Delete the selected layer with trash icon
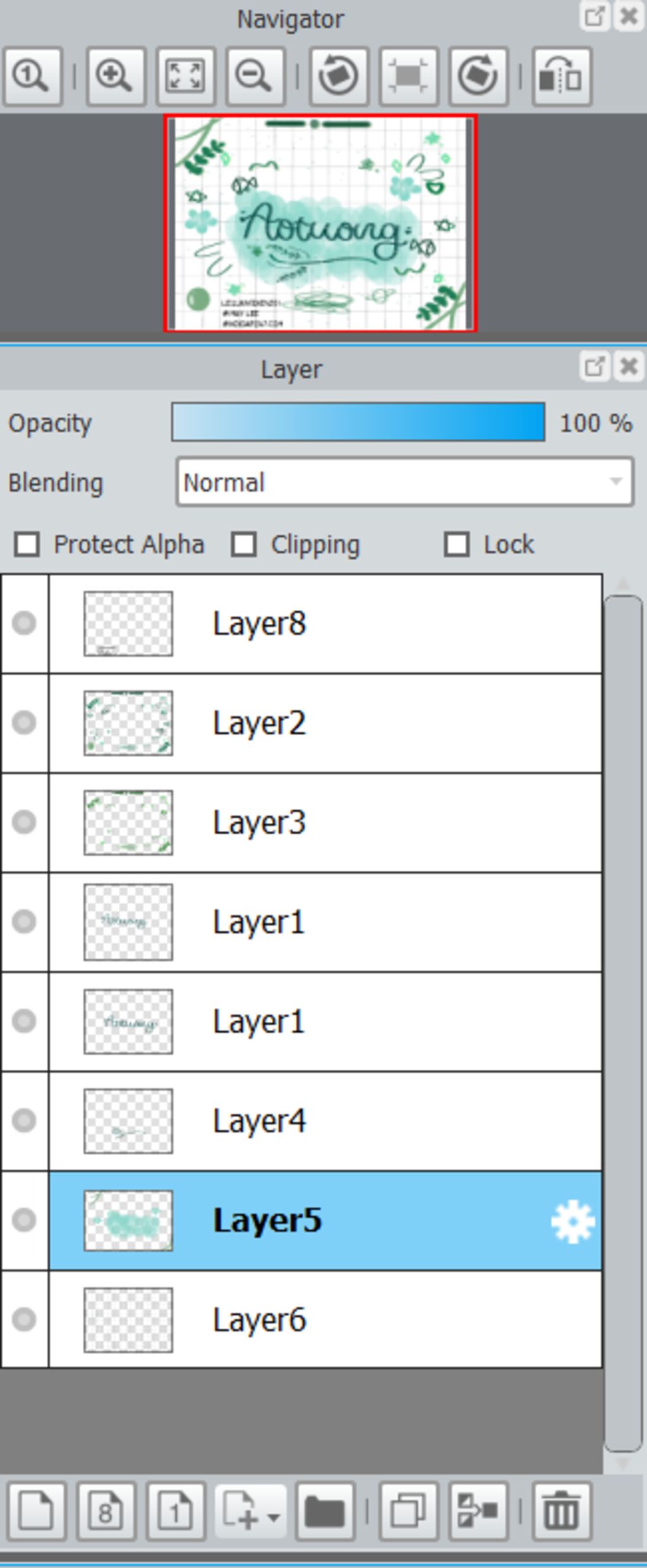 562,1512
